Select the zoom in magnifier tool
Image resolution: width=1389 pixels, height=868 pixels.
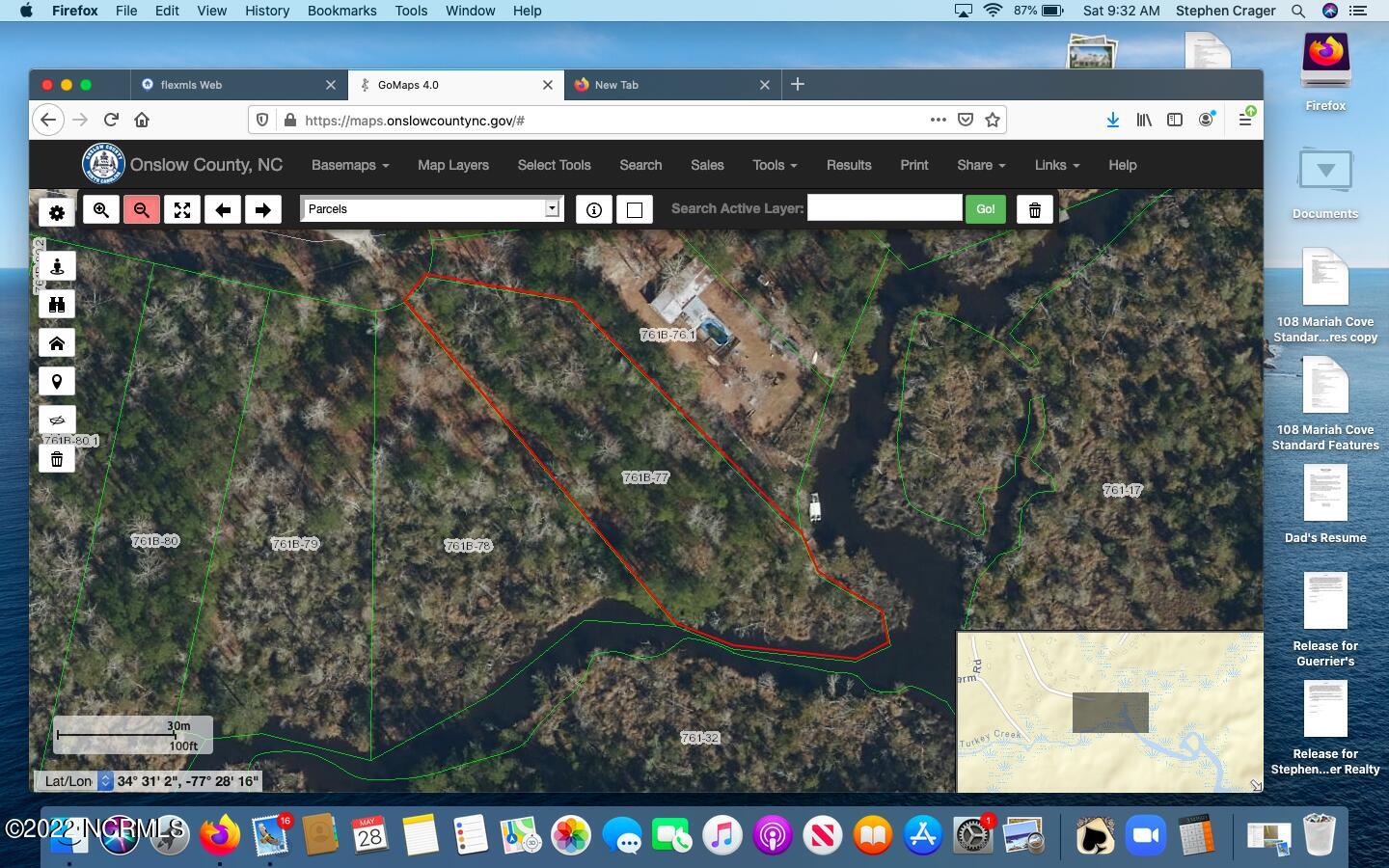tap(100, 209)
